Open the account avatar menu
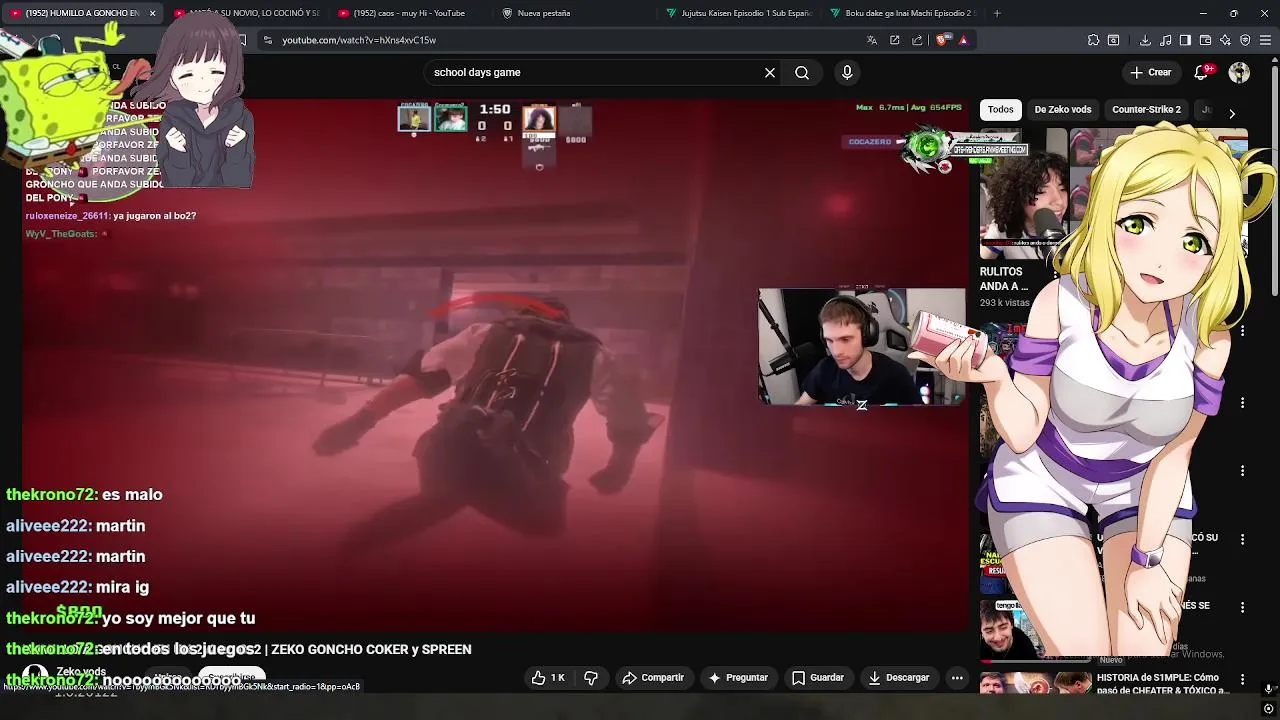The height and width of the screenshot is (720, 1280). (1239, 72)
